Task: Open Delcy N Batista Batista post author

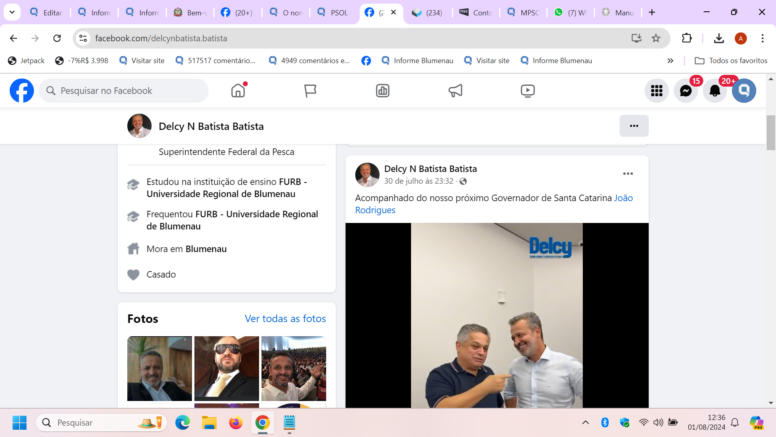Action: pos(431,169)
